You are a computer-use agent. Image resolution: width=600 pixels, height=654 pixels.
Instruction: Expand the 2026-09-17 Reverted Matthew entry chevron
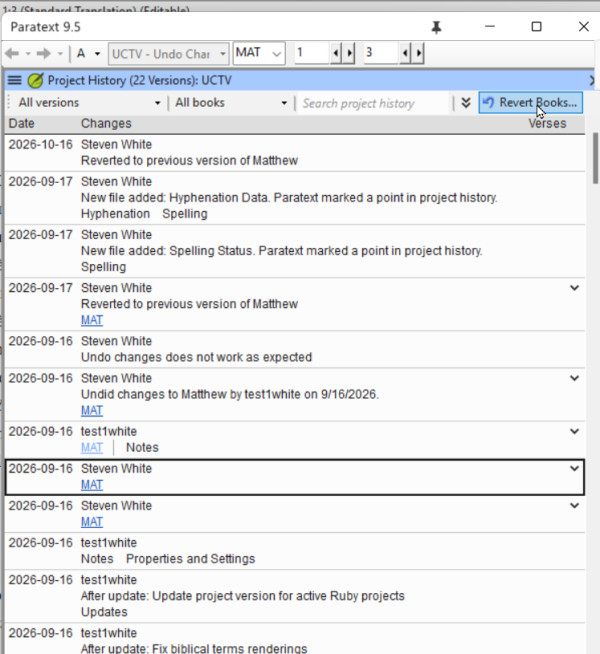click(575, 288)
